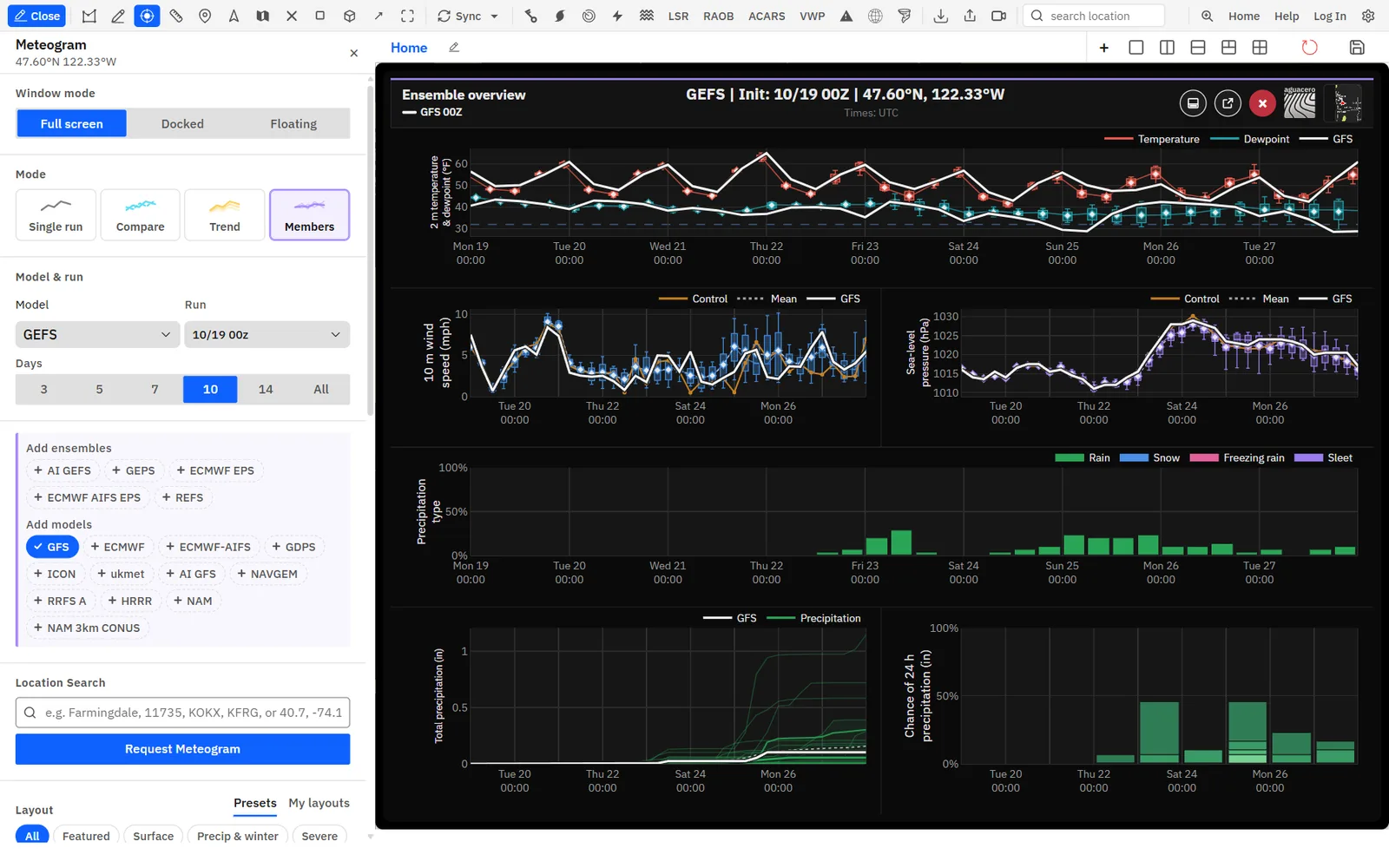Activate the pencil draw tool
Viewport: 1389px width, 868px height.
pyautogui.click(x=118, y=16)
